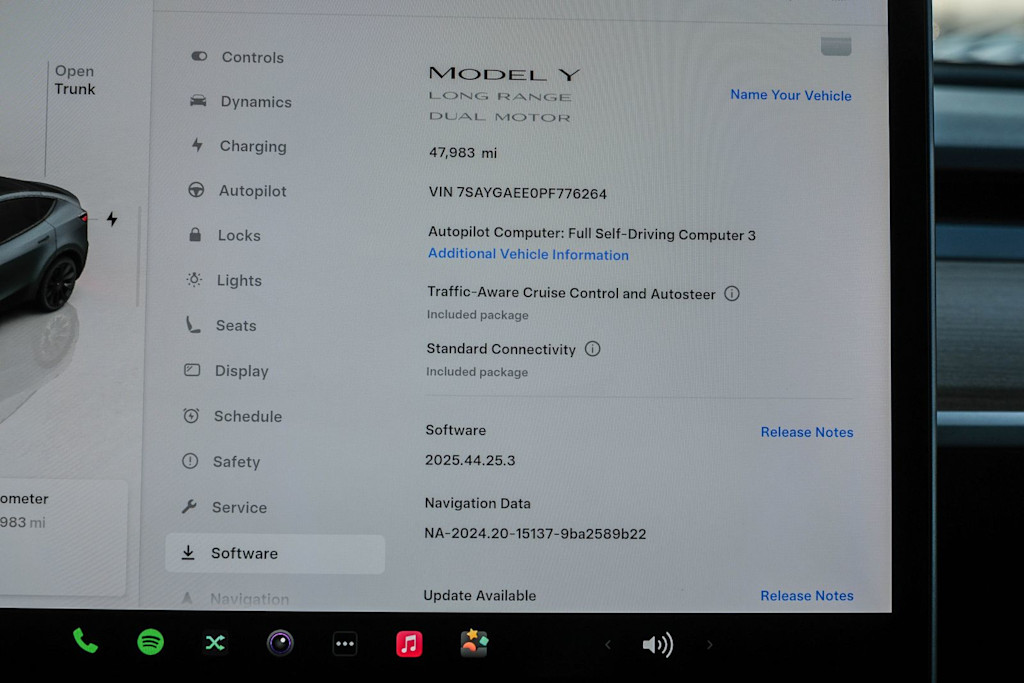1024x683 pixels.
Task: Tap the Model Y Long Range title
Action: click(x=504, y=95)
